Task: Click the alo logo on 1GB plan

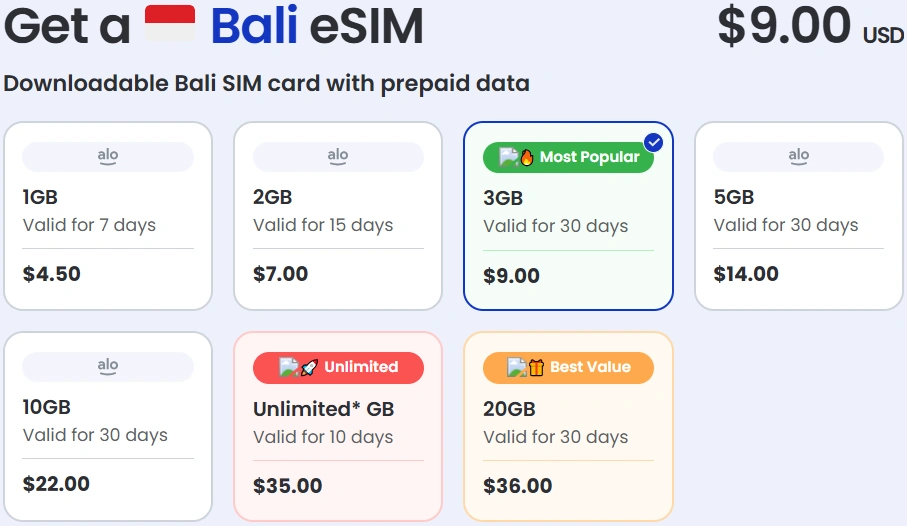Action: click(108, 156)
